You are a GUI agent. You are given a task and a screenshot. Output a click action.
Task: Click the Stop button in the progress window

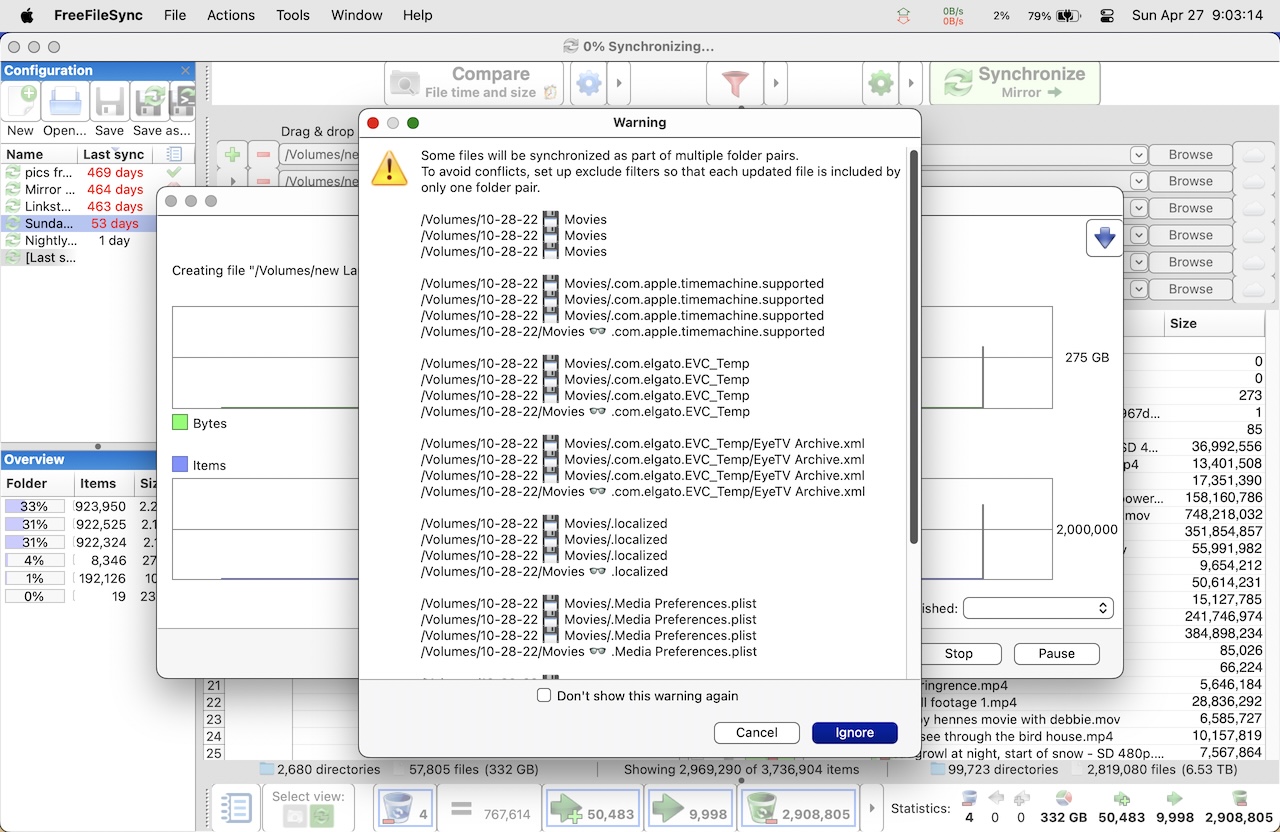tap(958, 653)
